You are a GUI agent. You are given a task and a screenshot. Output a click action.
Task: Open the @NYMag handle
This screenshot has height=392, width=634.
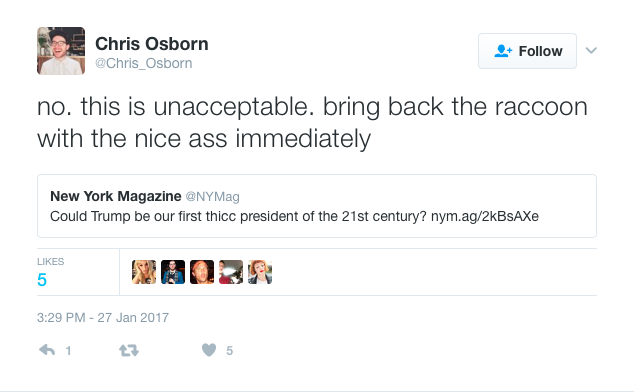pos(213,197)
